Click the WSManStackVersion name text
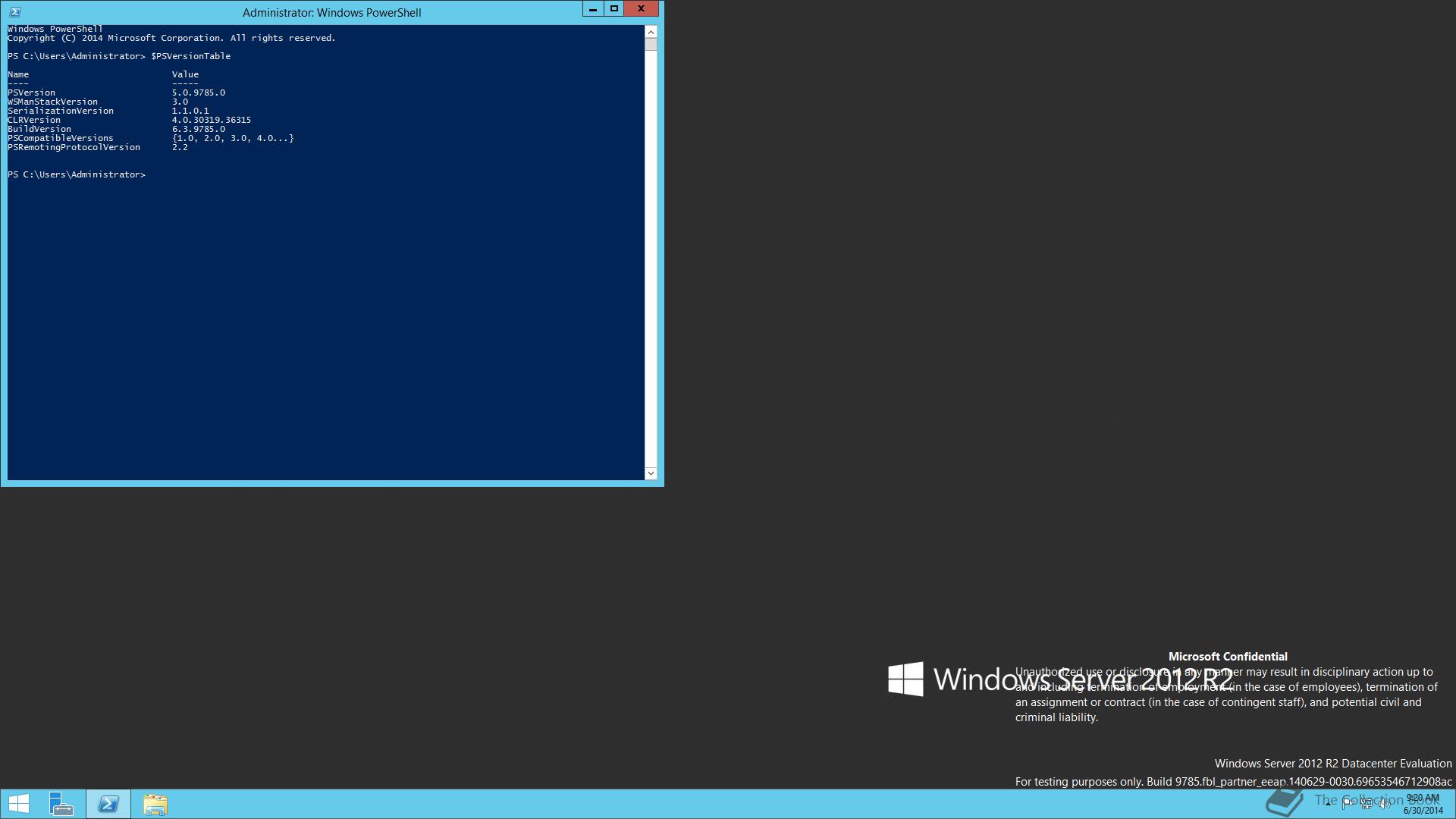Viewport: 1456px width, 819px height. tap(53, 102)
